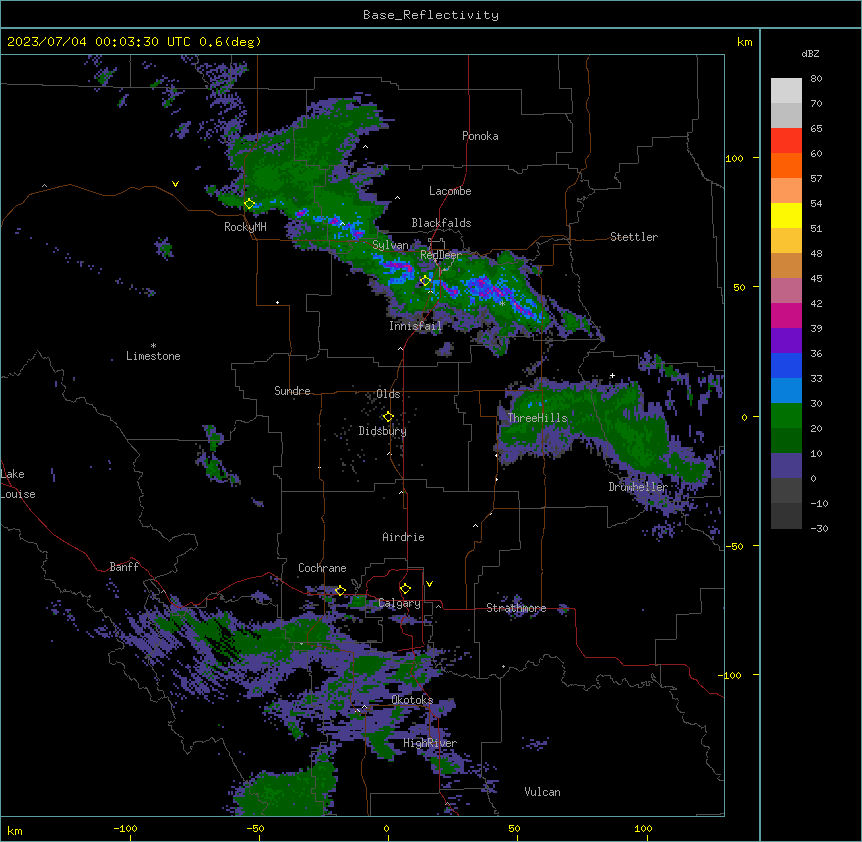The width and height of the screenshot is (862, 842).
Task: Click the Drumheller town label
Action: coord(638,487)
